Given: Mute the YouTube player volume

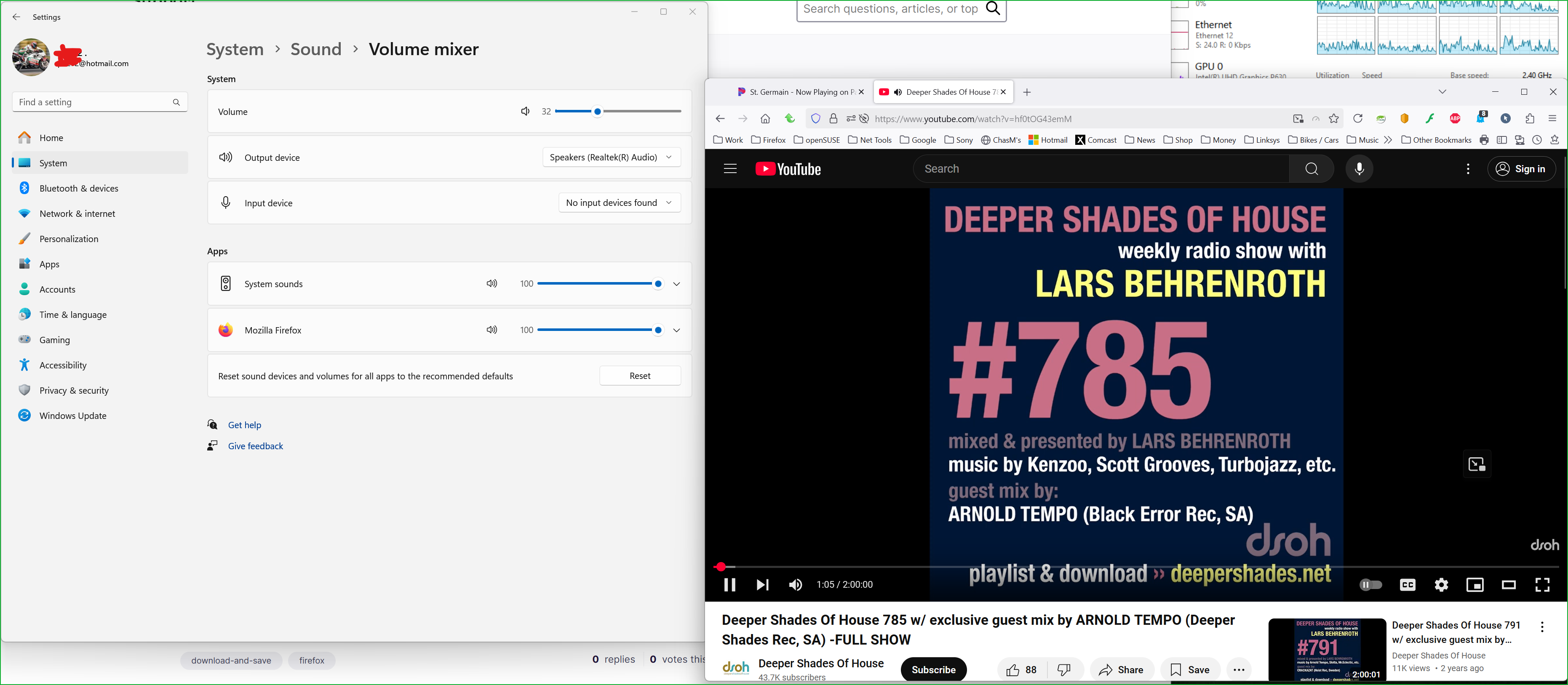Looking at the screenshot, I should click(x=795, y=585).
